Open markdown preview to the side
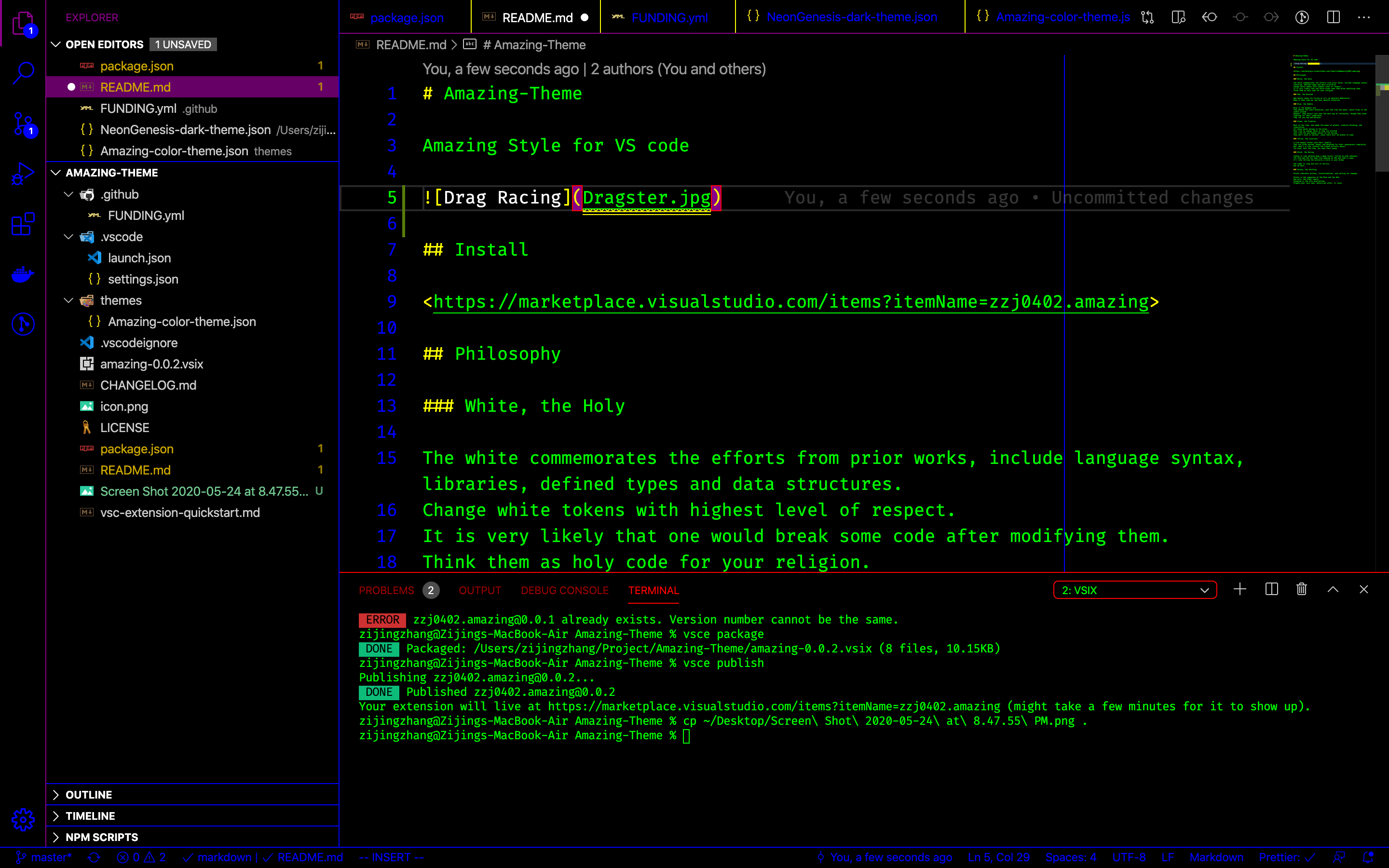The width and height of the screenshot is (1389, 868). [x=1178, y=17]
